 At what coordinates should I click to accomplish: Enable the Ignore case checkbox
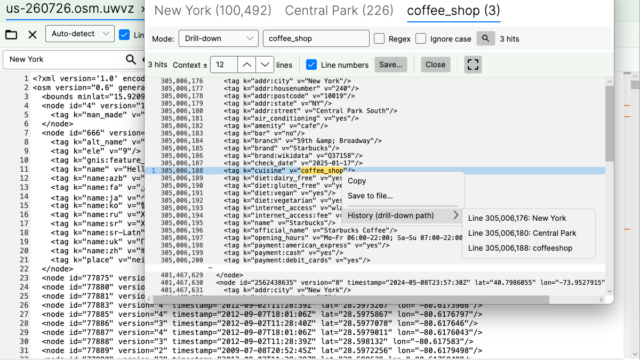(x=421, y=39)
